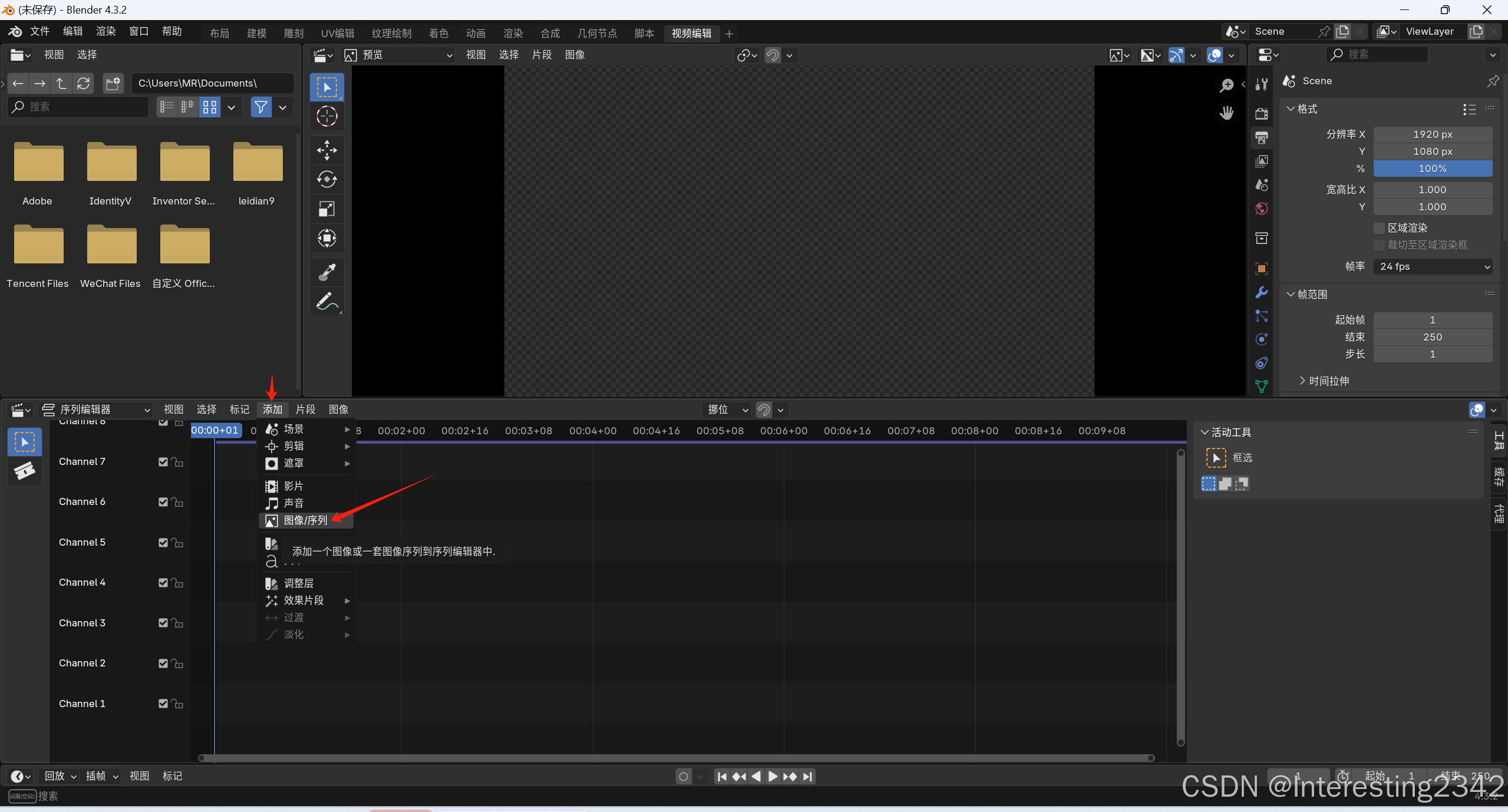Click the Sample color eyedropper tool

pyautogui.click(x=326, y=272)
